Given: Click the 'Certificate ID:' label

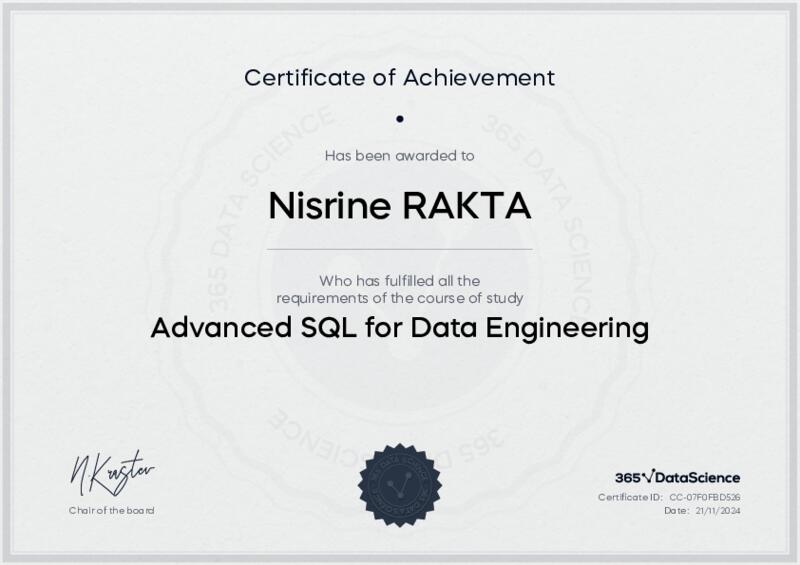Looking at the screenshot, I should pos(630,497).
